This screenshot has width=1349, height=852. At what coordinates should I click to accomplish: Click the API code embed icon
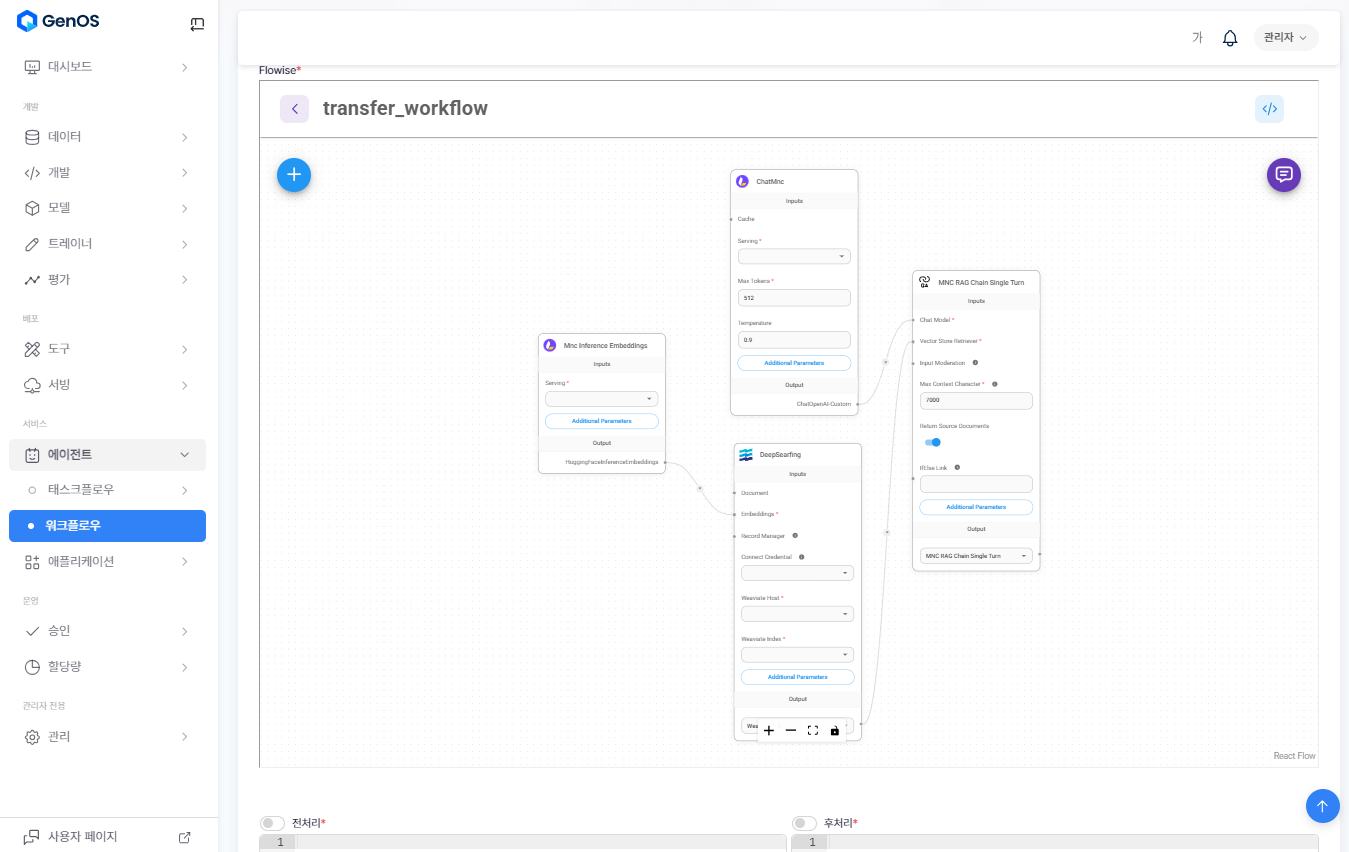1269,109
